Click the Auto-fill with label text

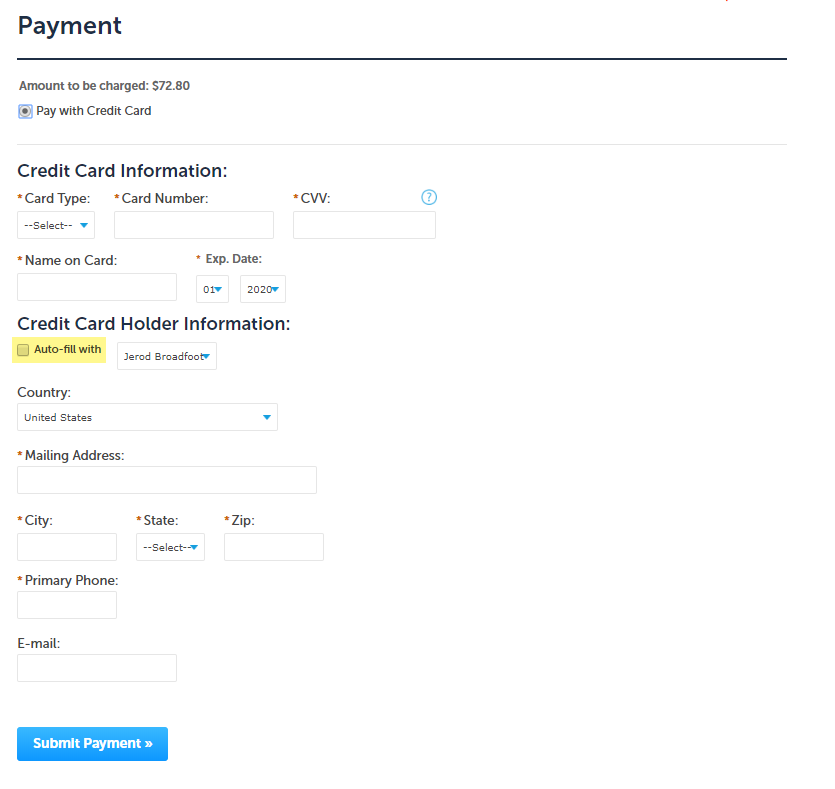(x=68, y=350)
